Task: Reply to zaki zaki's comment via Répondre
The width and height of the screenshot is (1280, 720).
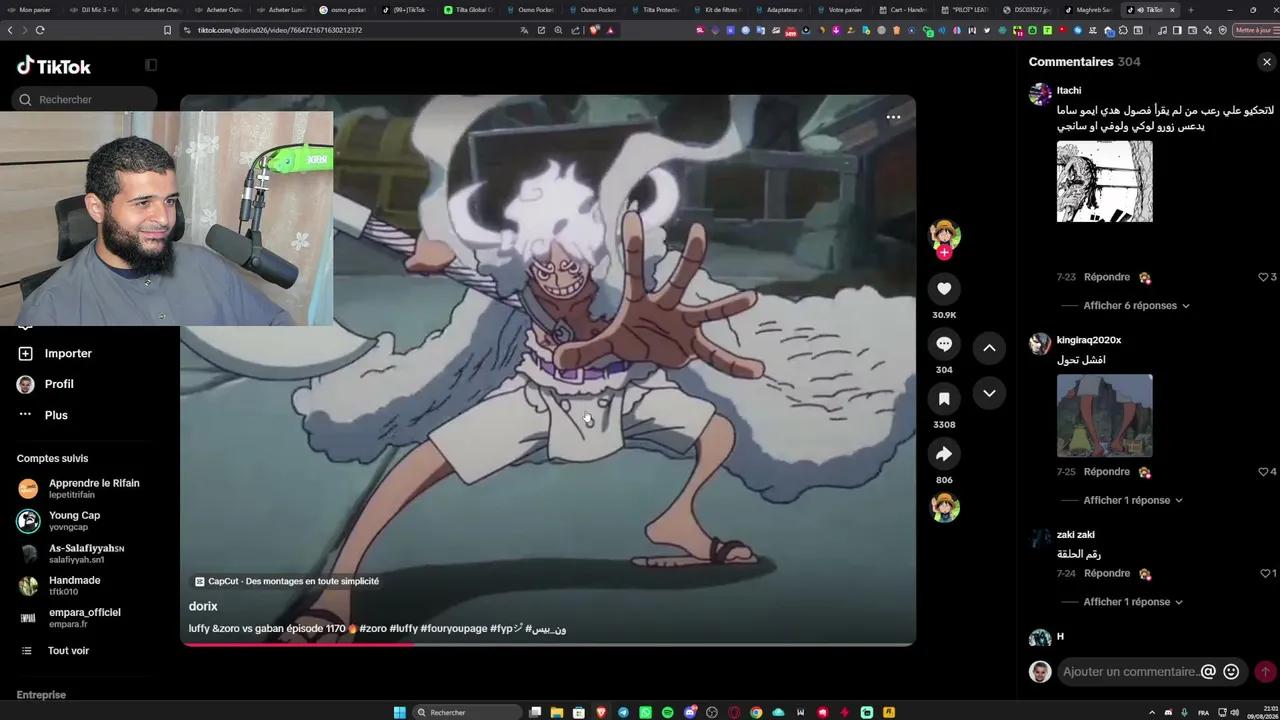Action: click(x=1106, y=574)
